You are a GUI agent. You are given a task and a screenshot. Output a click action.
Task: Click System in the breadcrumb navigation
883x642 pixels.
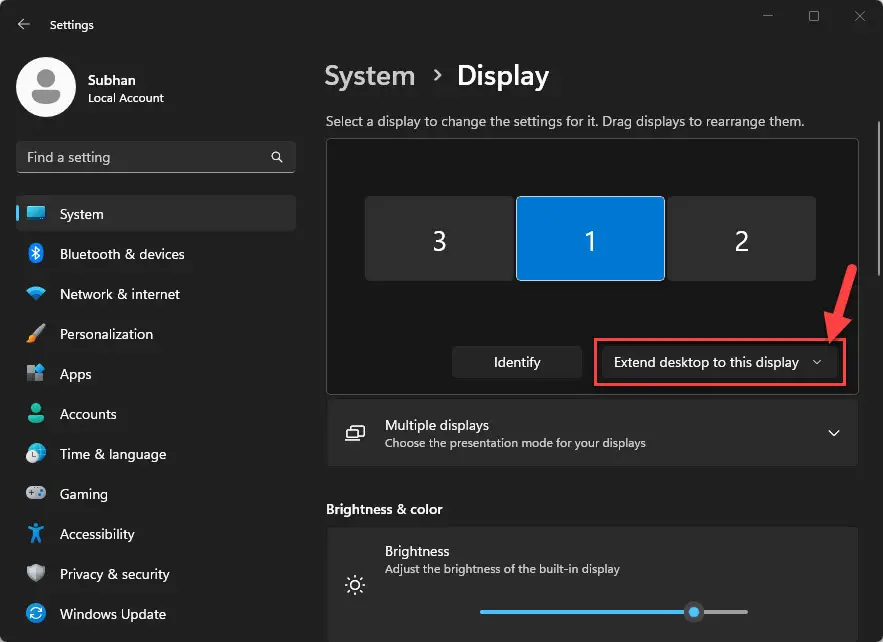pyautogui.click(x=369, y=75)
